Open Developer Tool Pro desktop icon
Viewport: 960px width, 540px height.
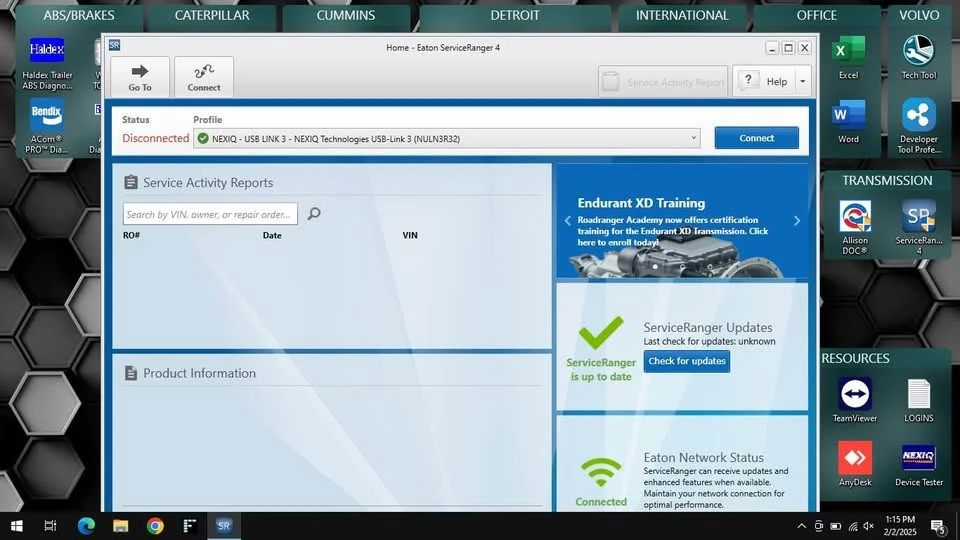pos(918,126)
